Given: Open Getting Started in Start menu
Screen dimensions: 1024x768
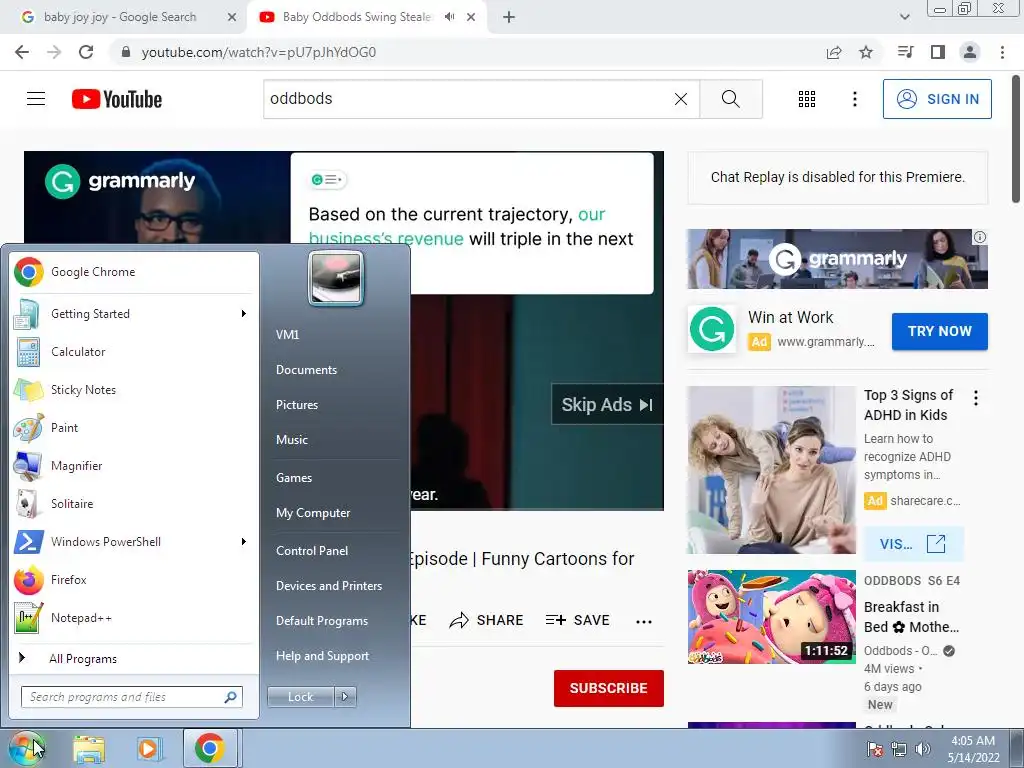Looking at the screenshot, I should 134,314.
